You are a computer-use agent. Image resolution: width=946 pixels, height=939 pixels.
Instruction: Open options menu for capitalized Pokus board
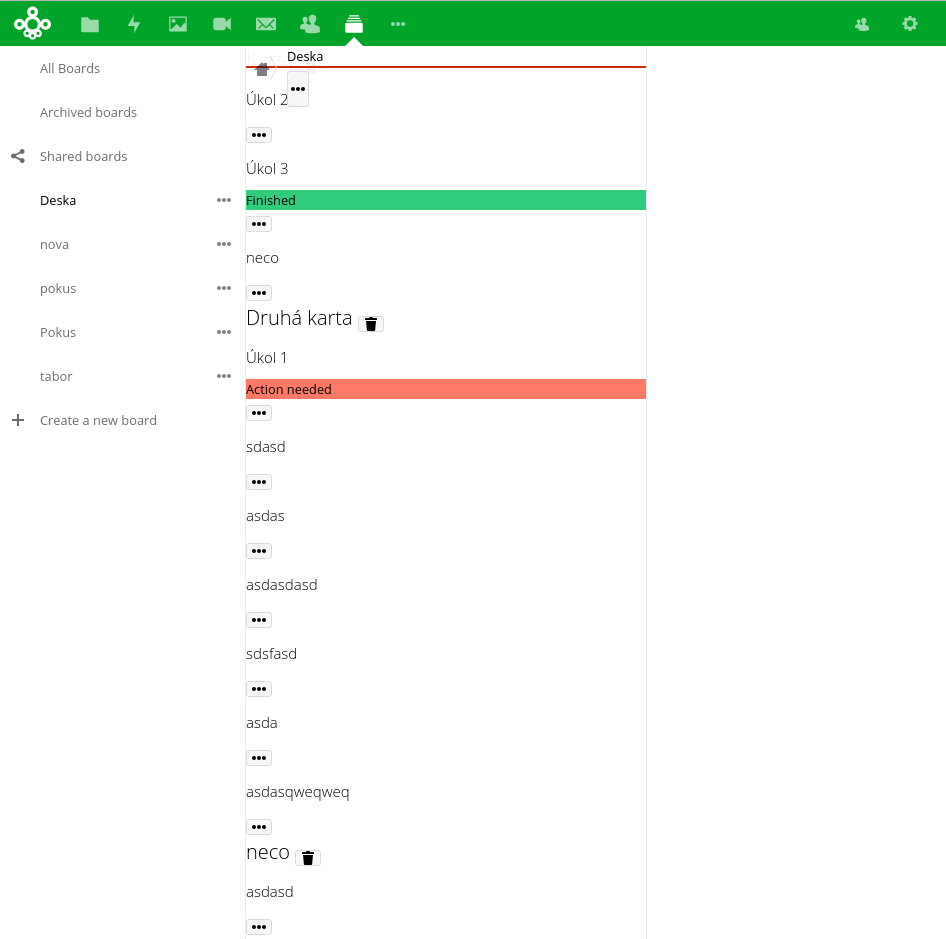(224, 332)
